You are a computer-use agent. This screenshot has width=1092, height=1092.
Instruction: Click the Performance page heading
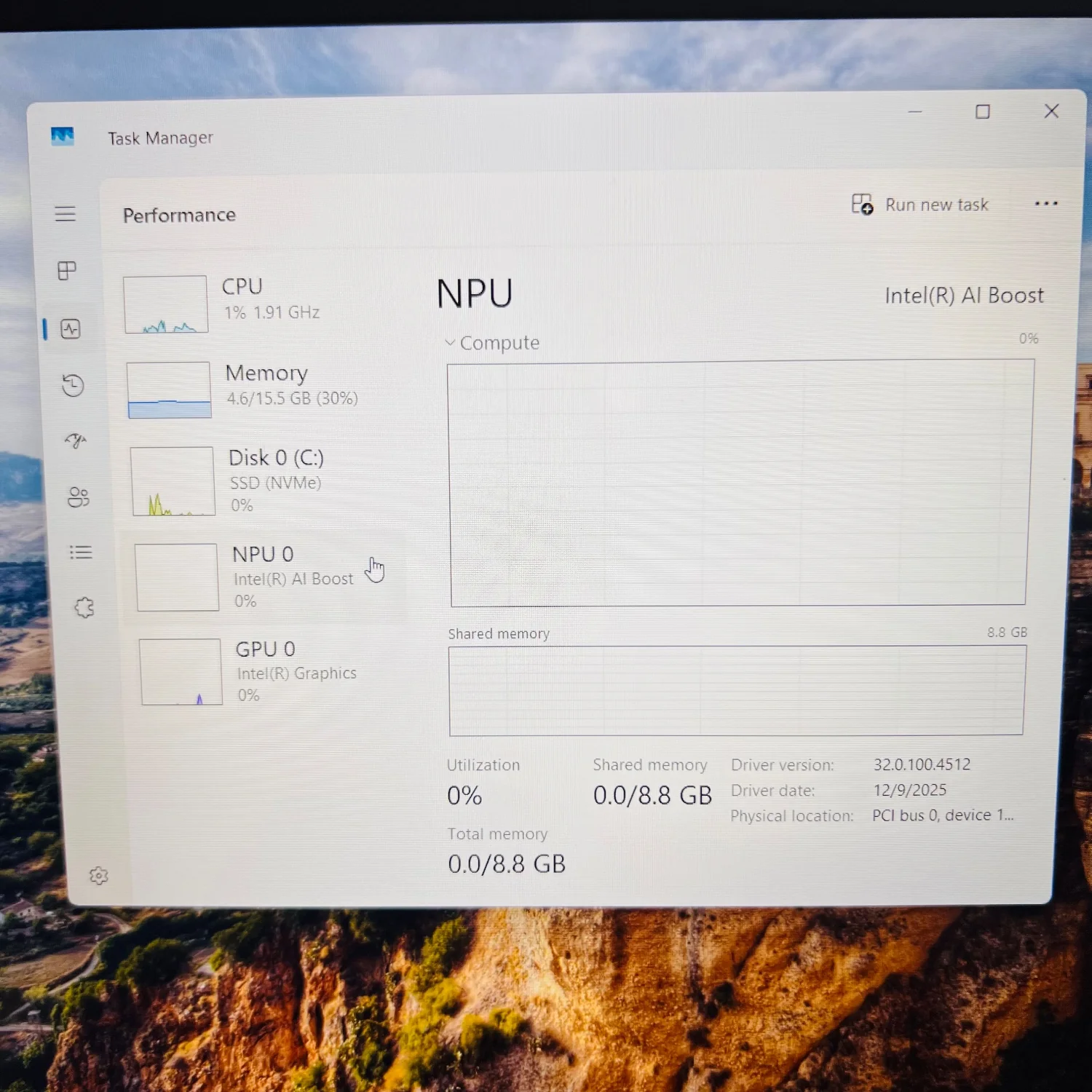(x=179, y=215)
